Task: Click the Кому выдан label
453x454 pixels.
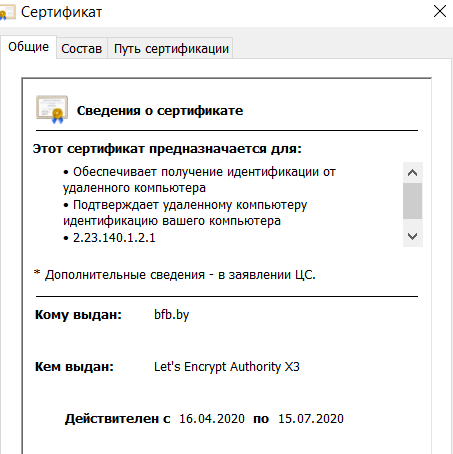Action: pyautogui.click(x=78, y=315)
